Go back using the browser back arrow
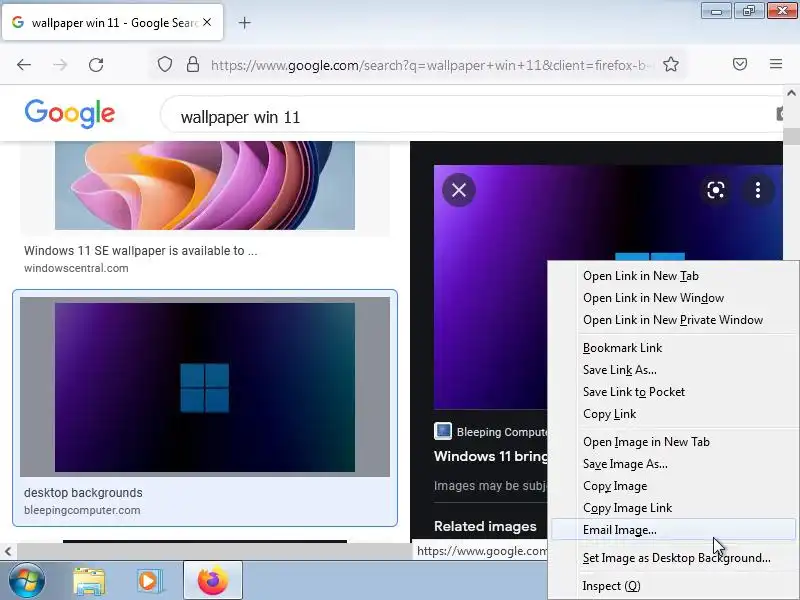Image resolution: width=800 pixels, height=600 pixels. coord(24,65)
